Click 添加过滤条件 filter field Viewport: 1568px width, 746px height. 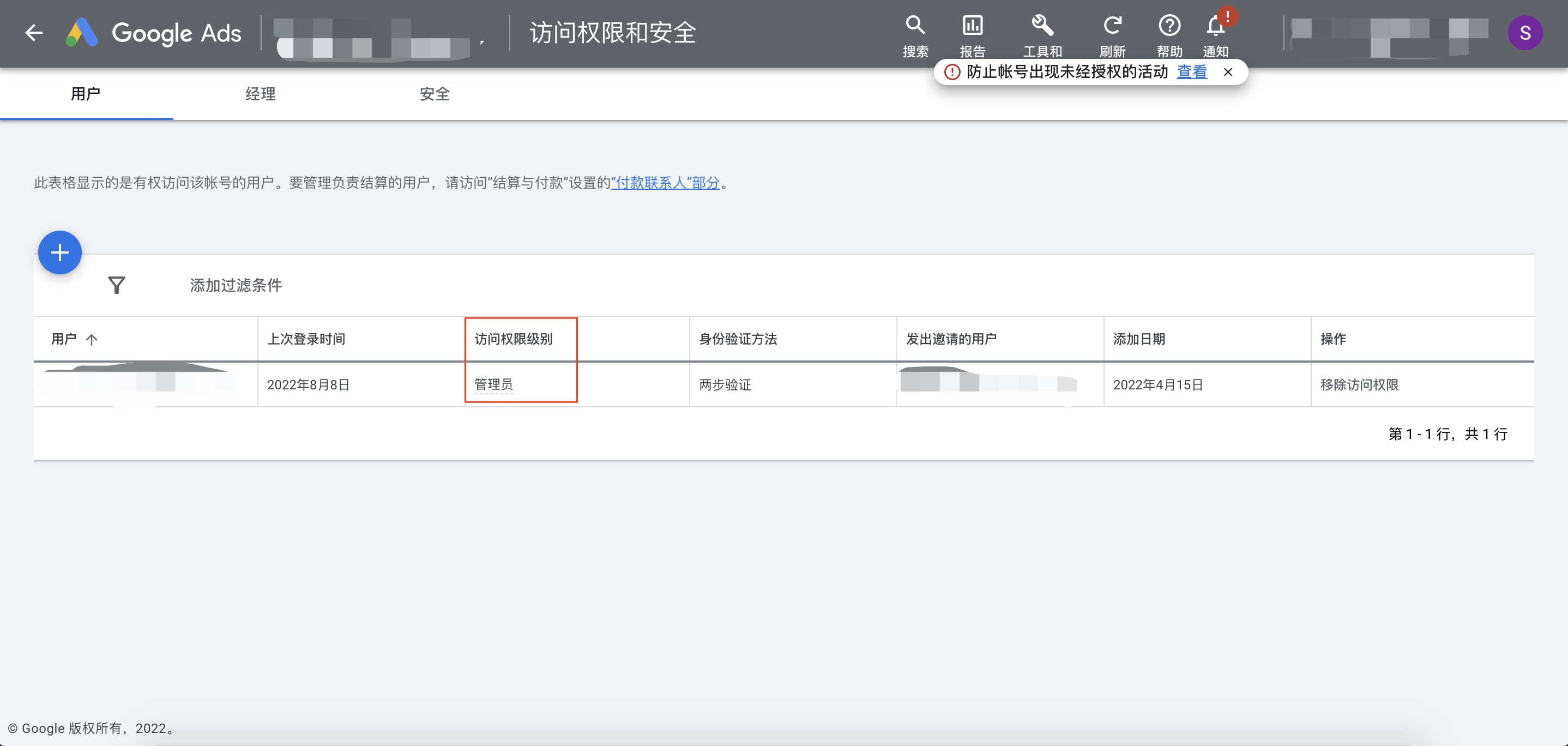(x=236, y=285)
